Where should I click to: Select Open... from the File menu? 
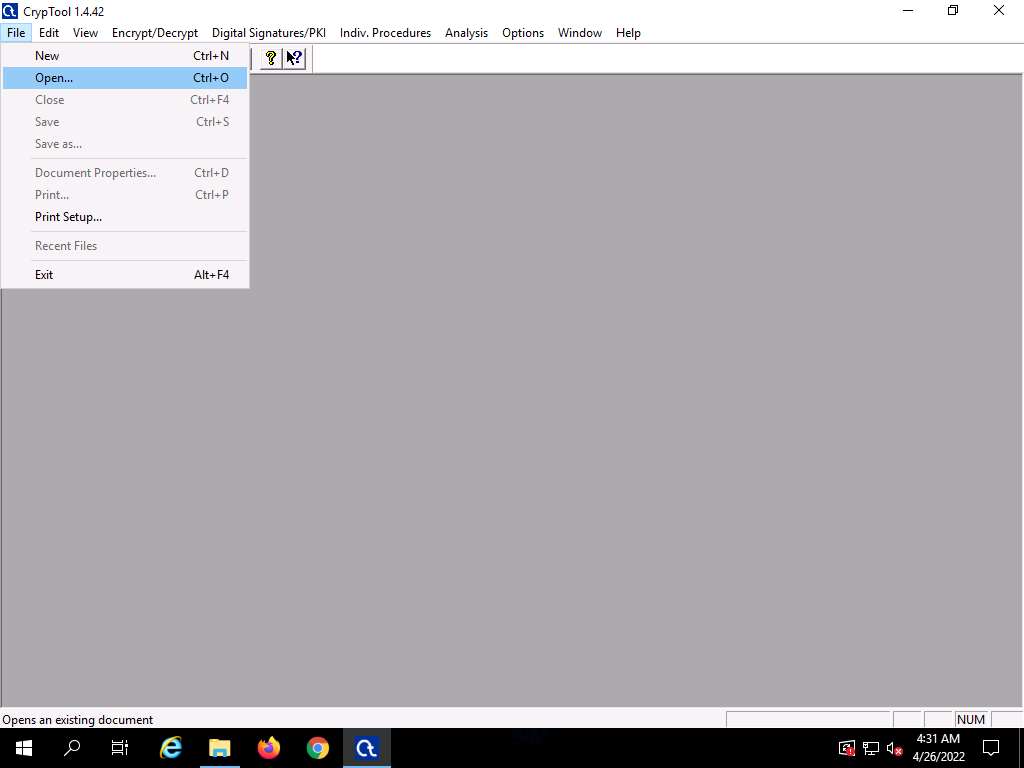click(54, 78)
